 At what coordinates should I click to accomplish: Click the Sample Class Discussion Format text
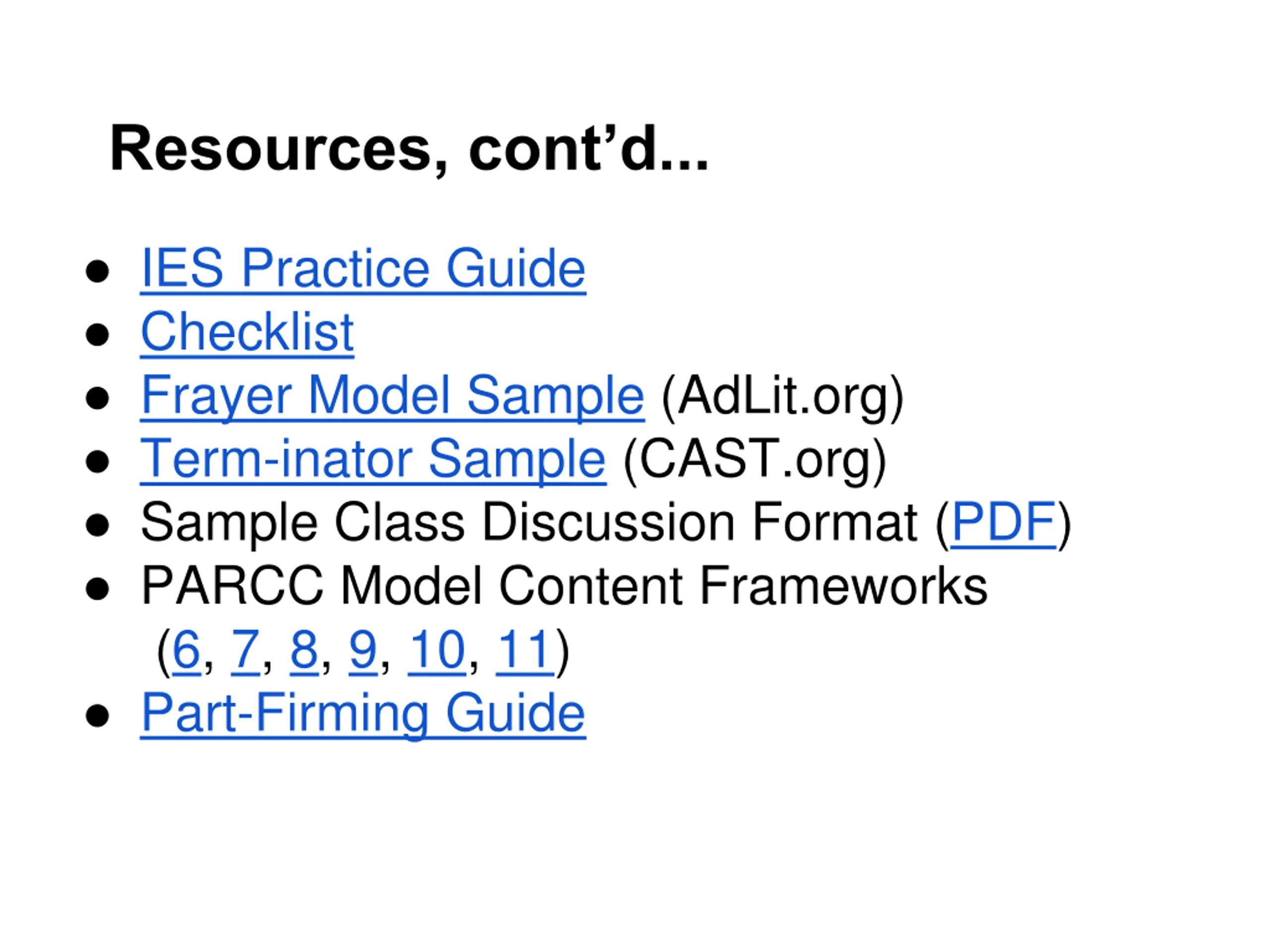528,523
